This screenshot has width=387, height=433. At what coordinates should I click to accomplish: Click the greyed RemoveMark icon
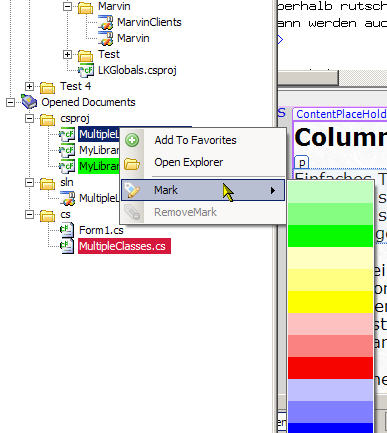tap(132, 212)
